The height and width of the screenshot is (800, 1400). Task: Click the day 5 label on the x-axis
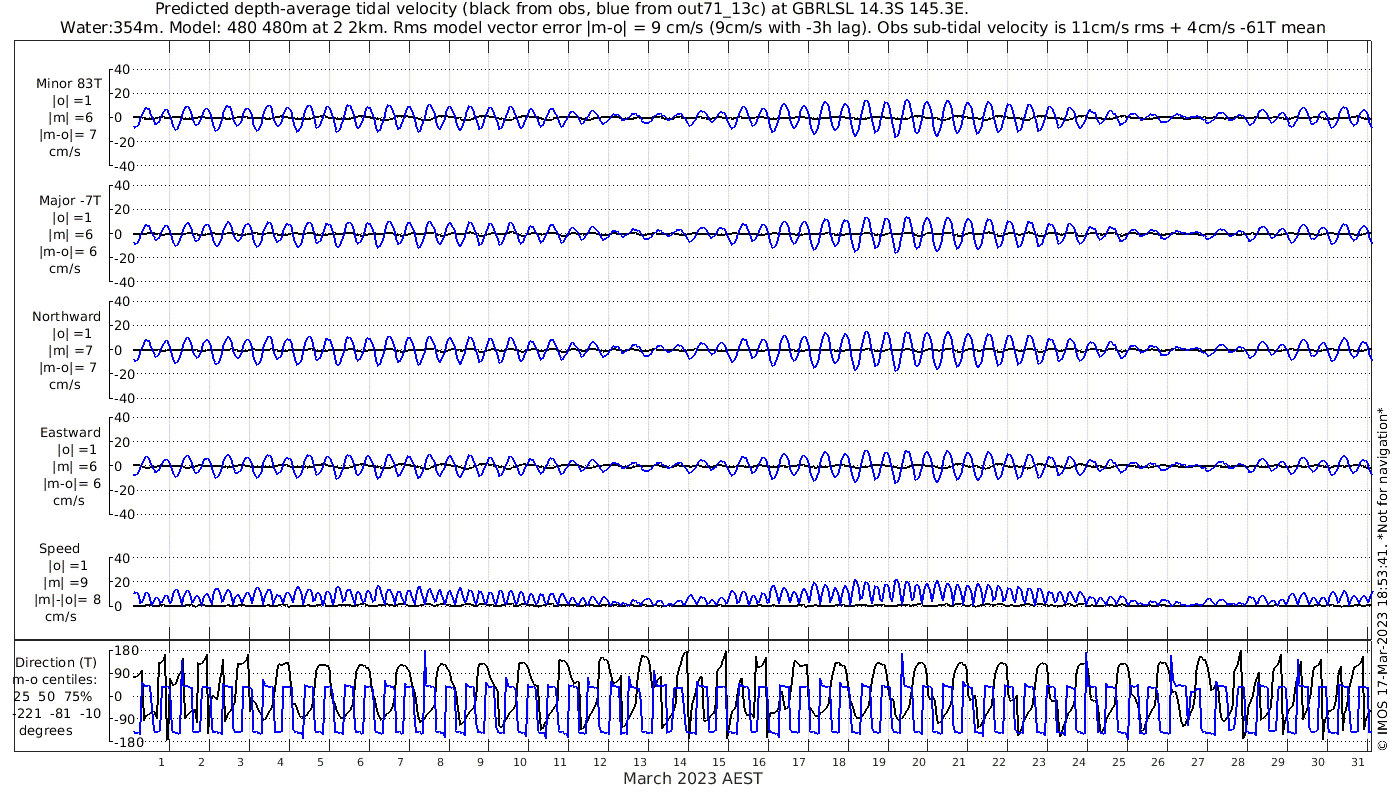[x=320, y=762]
